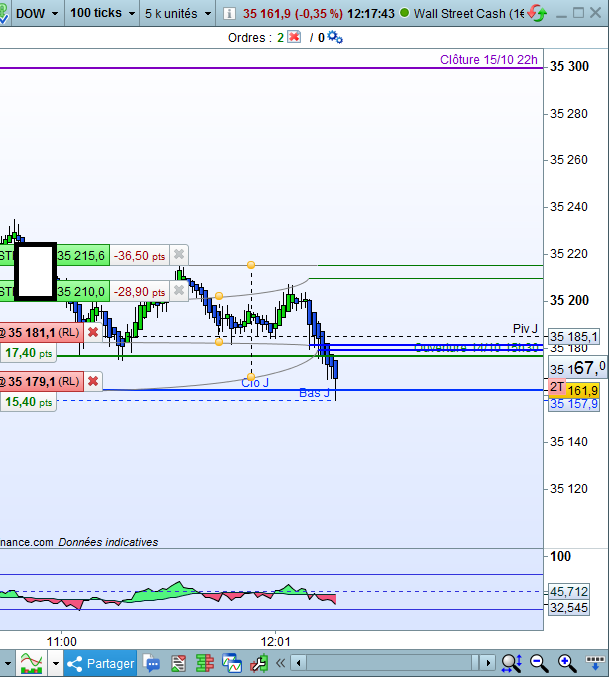Click the instrument info icon
This screenshot has width=609, height=677.
[x=229, y=13]
